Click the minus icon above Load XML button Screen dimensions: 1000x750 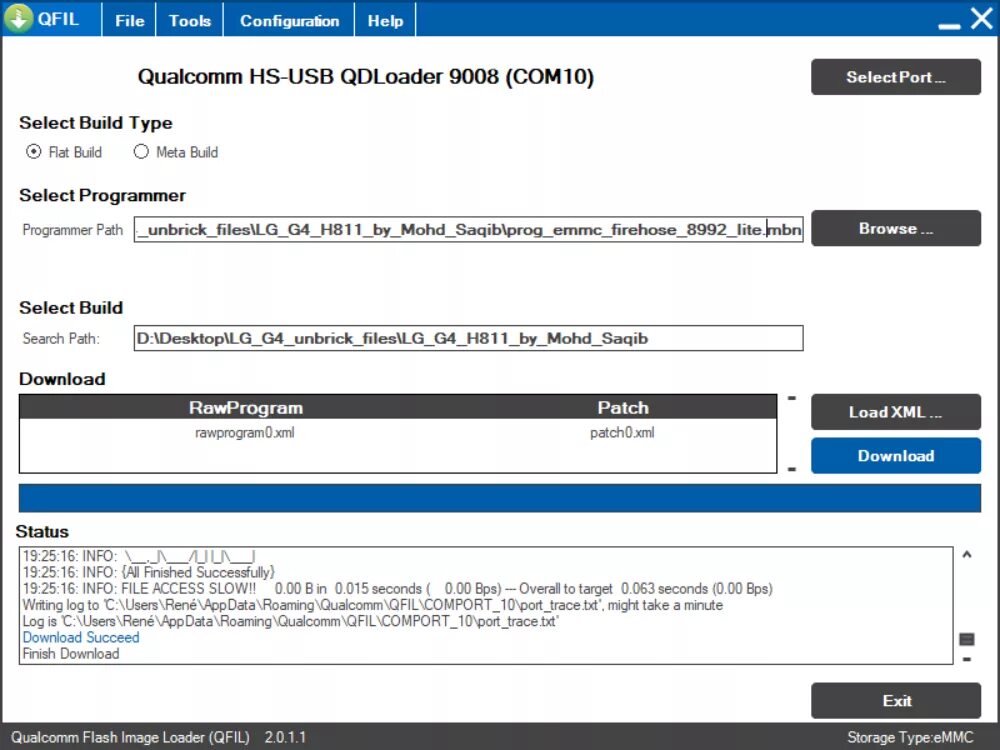pos(791,397)
